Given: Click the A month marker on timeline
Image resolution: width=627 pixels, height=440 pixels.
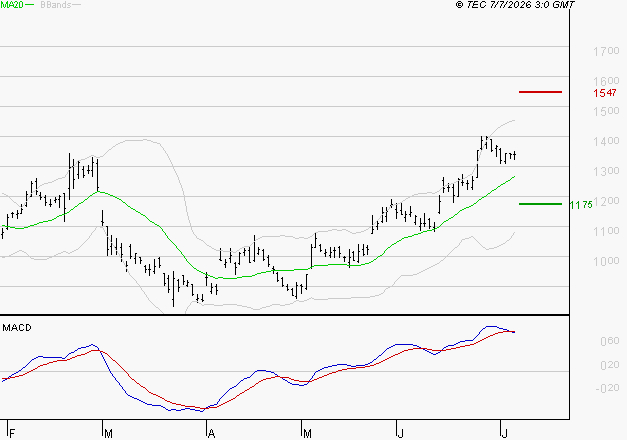Looking at the screenshot, I should pyautogui.click(x=212, y=433).
